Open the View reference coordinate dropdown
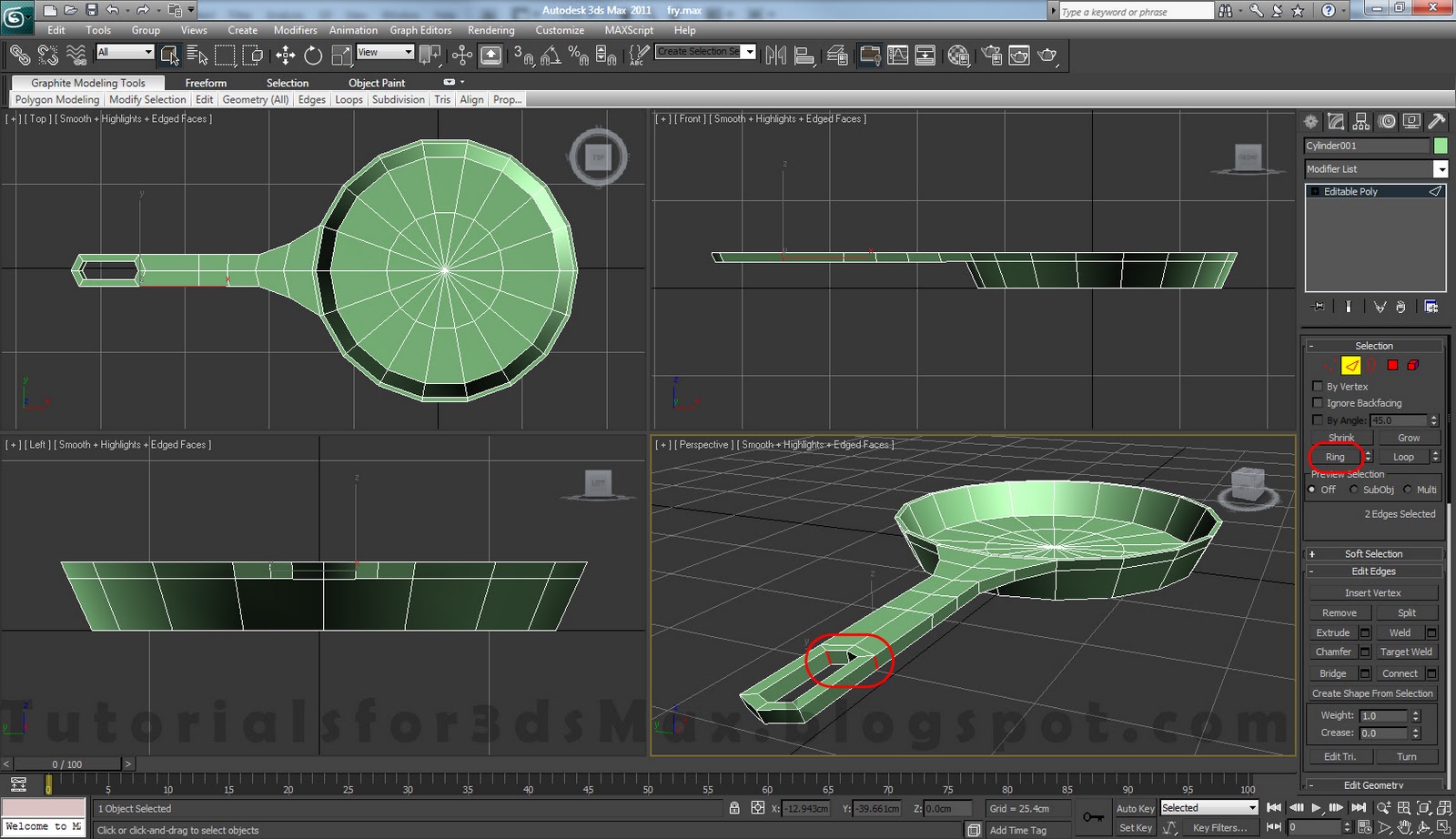The height and width of the screenshot is (839, 1456). [385, 52]
